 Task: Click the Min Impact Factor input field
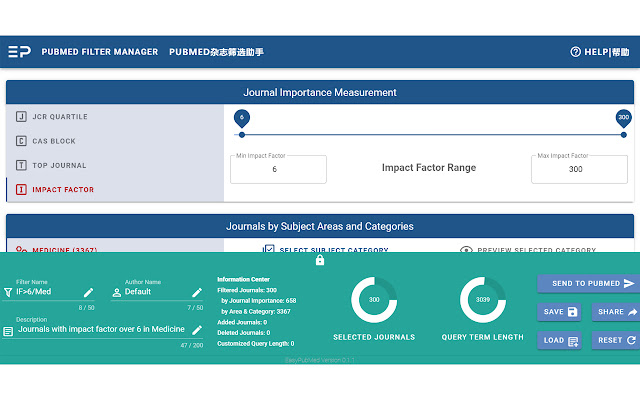coord(278,170)
